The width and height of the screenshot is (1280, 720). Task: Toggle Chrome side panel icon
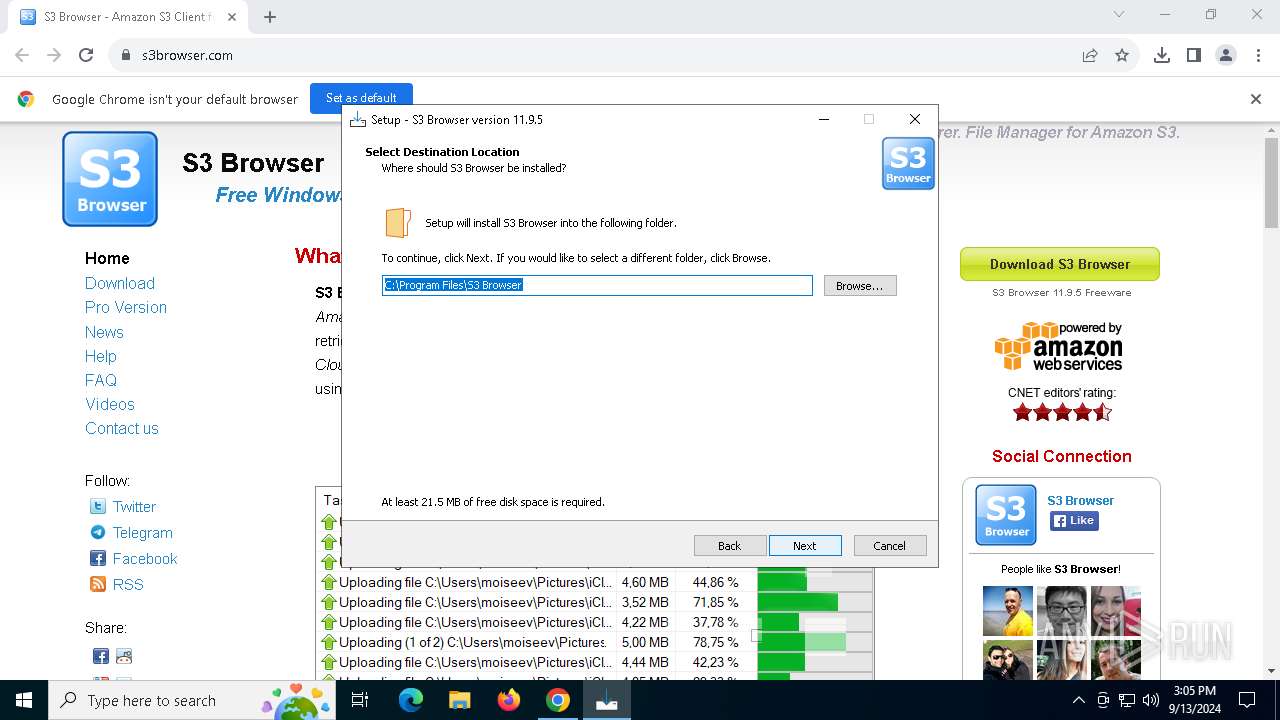coord(1194,55)
